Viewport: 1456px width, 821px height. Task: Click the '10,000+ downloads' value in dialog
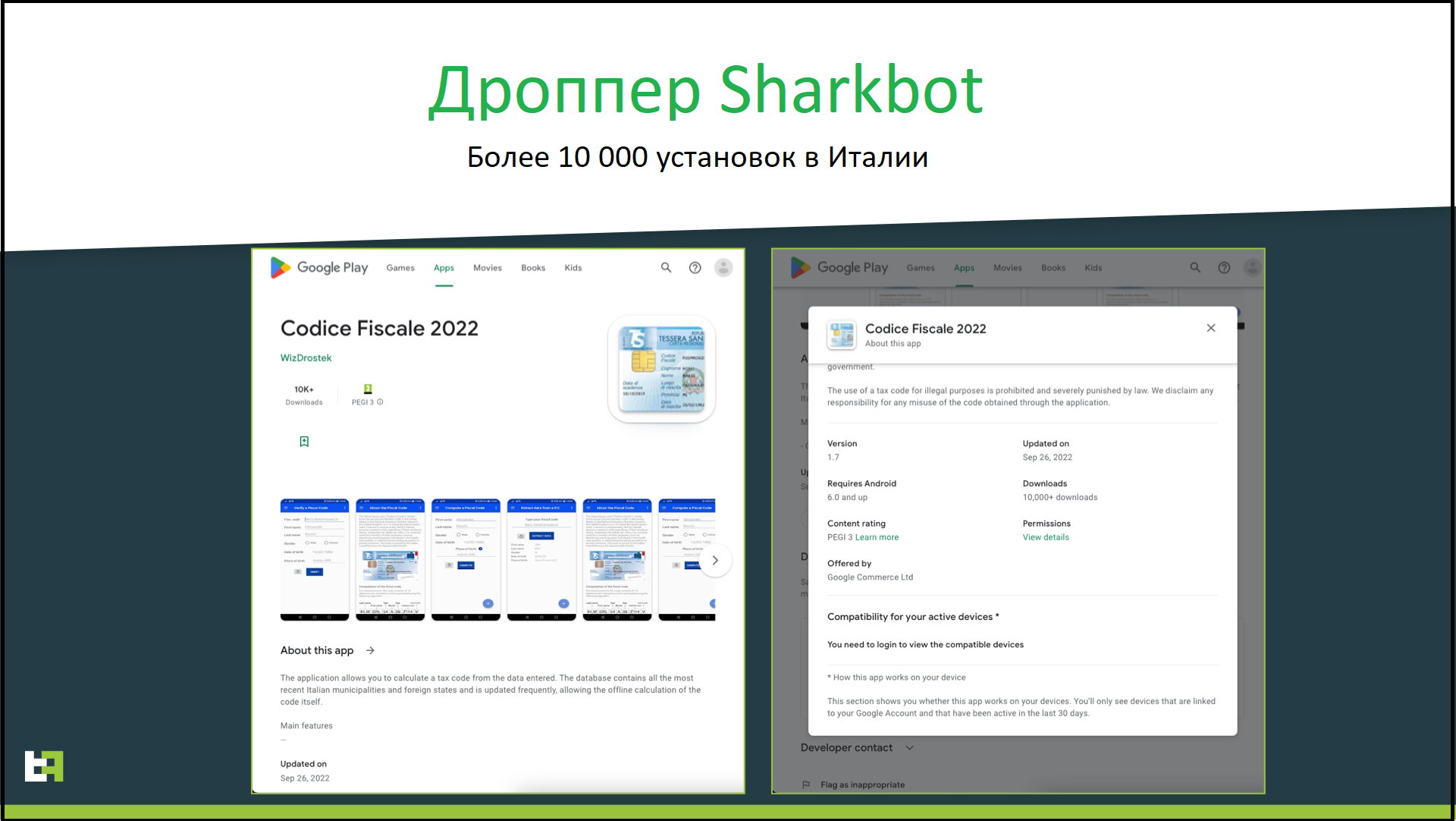click(1060, 498)
